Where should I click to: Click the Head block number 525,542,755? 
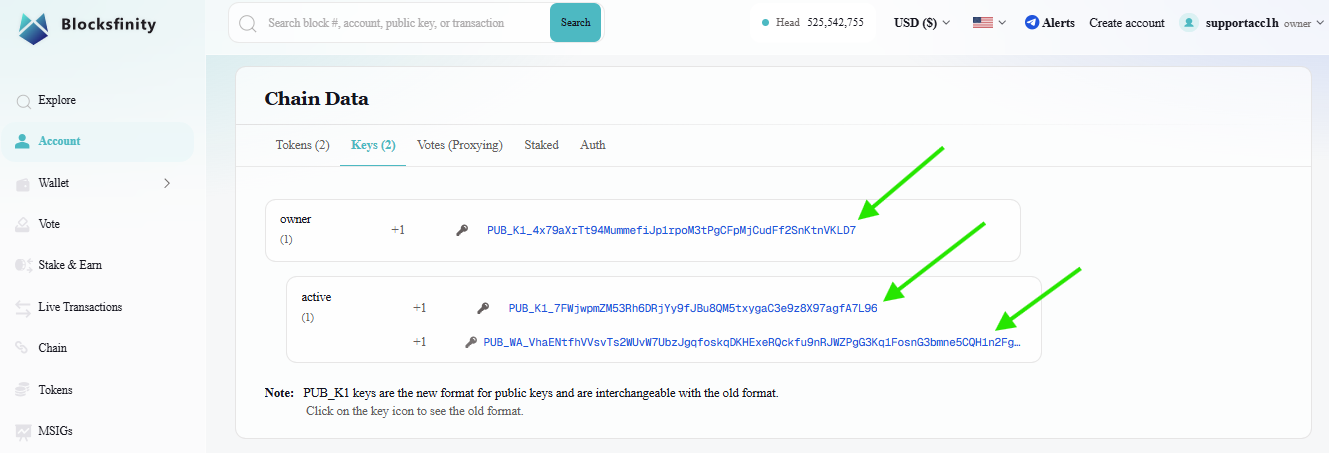click(x=835, y=22)
